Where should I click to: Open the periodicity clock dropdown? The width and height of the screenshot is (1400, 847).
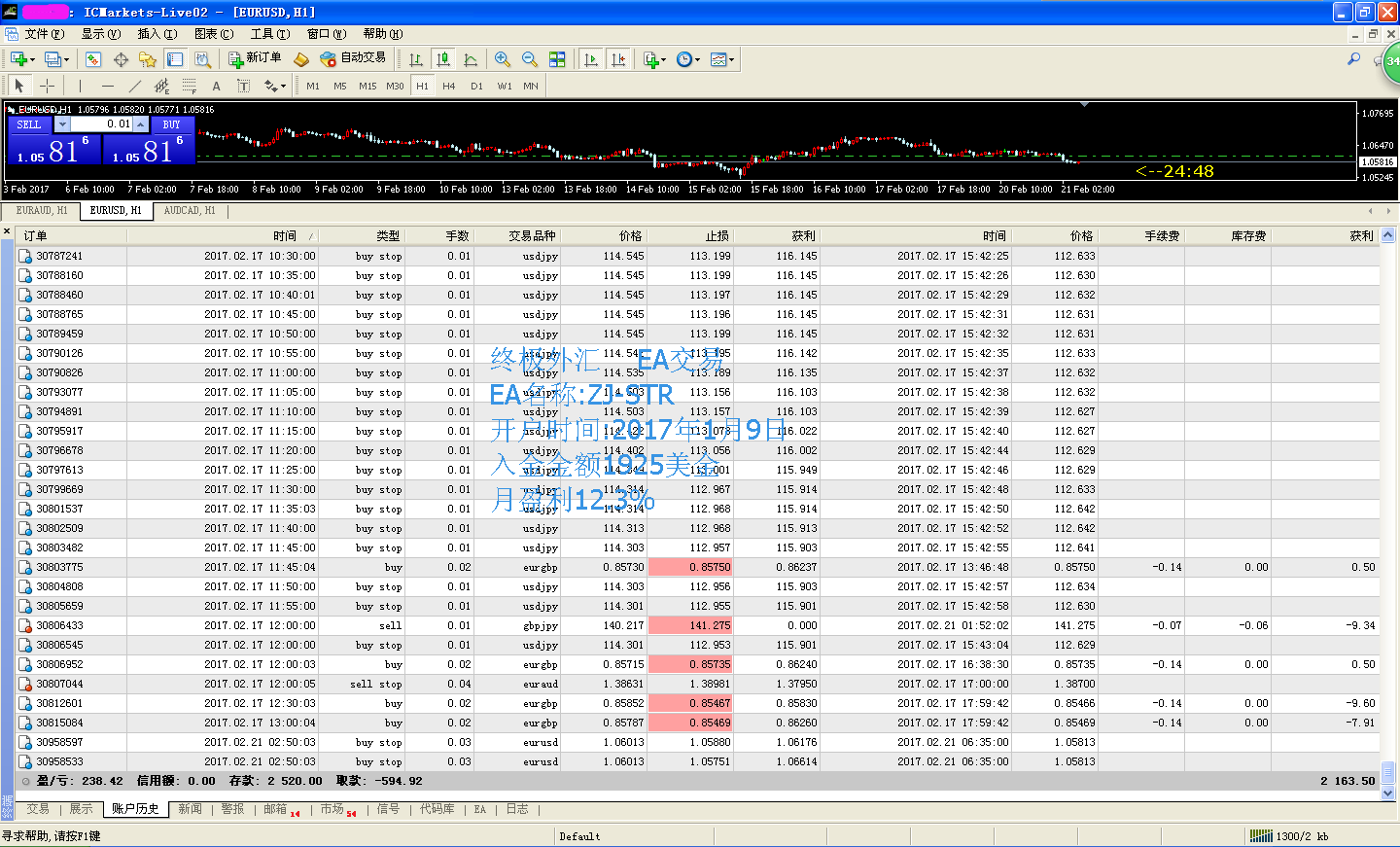click(x=687, y=59)
